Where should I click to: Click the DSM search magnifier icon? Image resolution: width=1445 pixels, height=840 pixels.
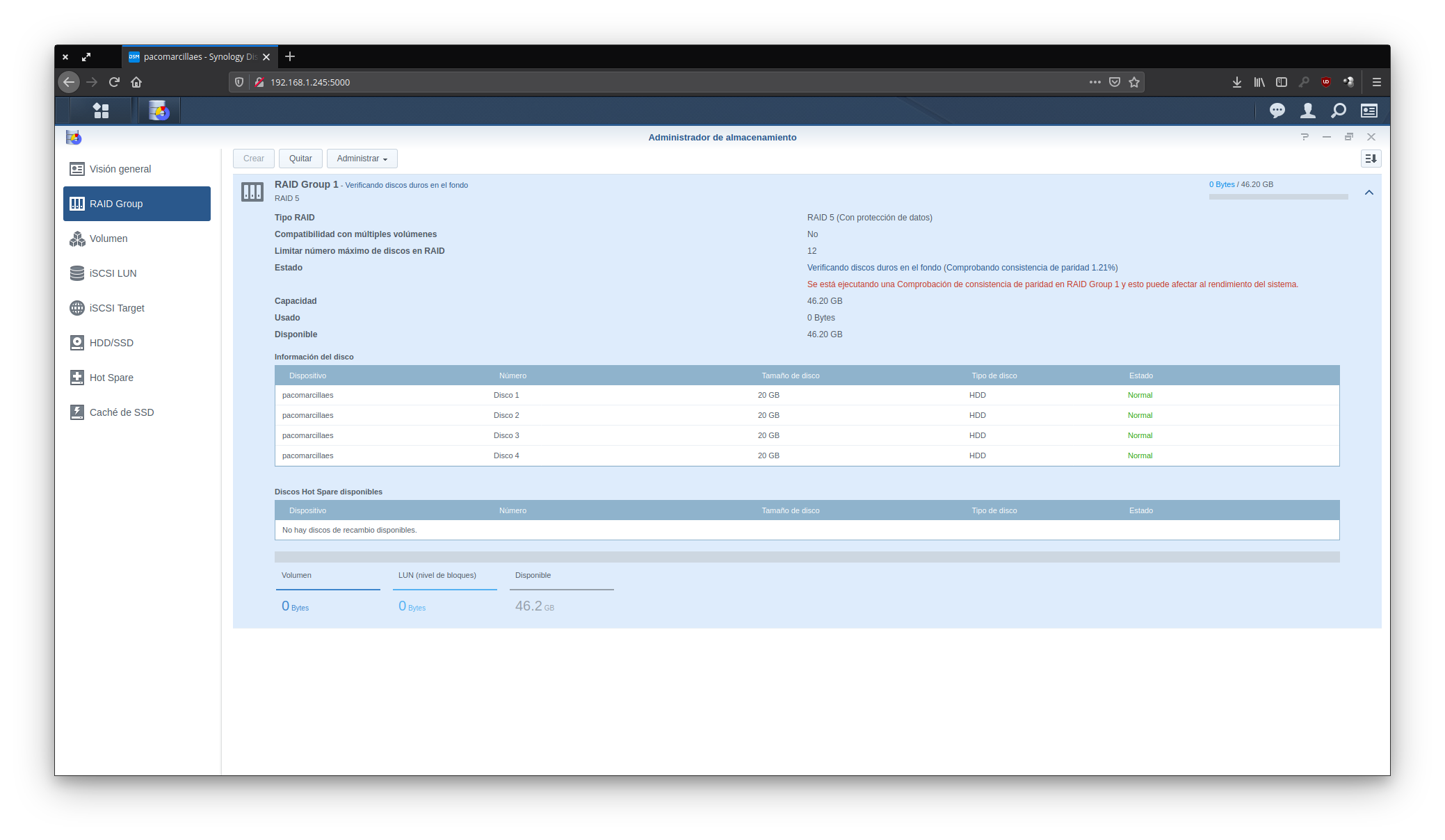pyautogui.click(x=1338, y=111)
